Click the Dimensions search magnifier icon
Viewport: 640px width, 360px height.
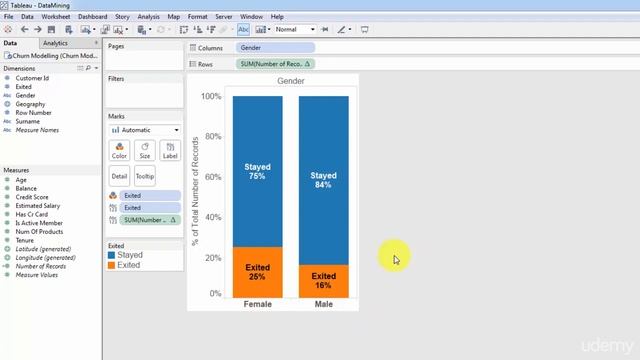[x=88, y=68]
